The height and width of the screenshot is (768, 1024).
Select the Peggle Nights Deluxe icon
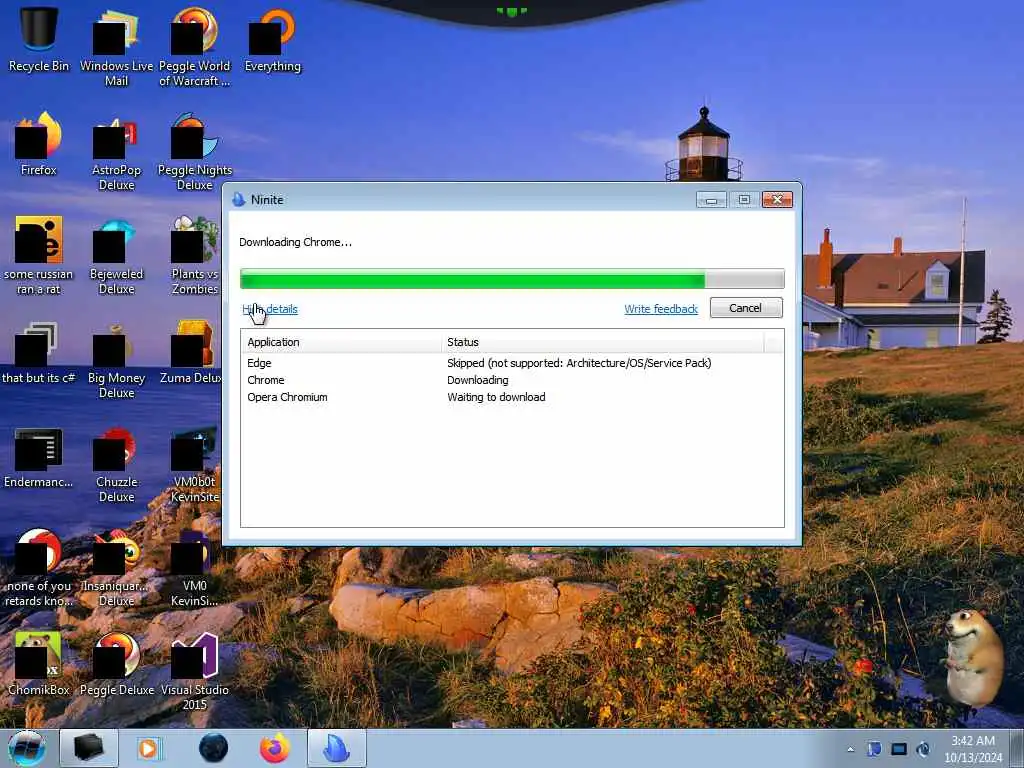pyautogui.click(x=195, y=152)
